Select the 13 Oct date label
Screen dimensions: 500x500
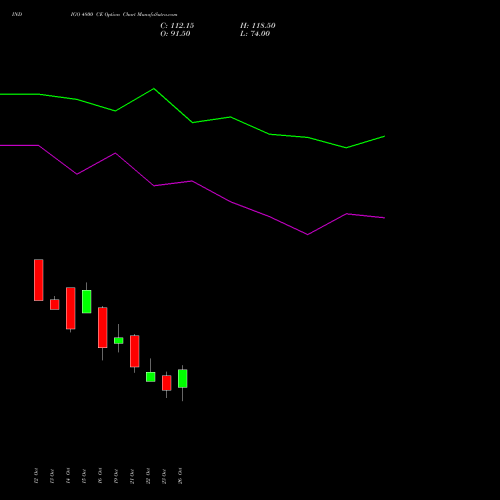coord(52,476)
